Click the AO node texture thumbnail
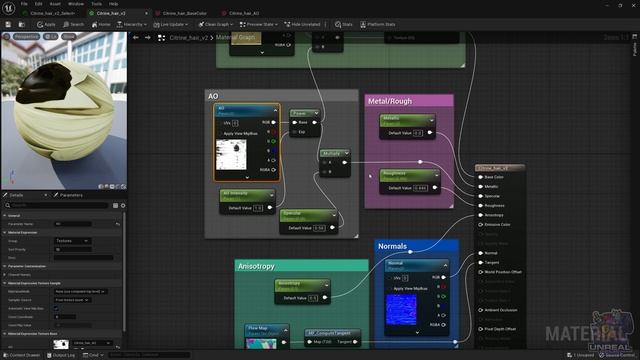The height and width of the screenshot is (360, 640). [231, 155]
